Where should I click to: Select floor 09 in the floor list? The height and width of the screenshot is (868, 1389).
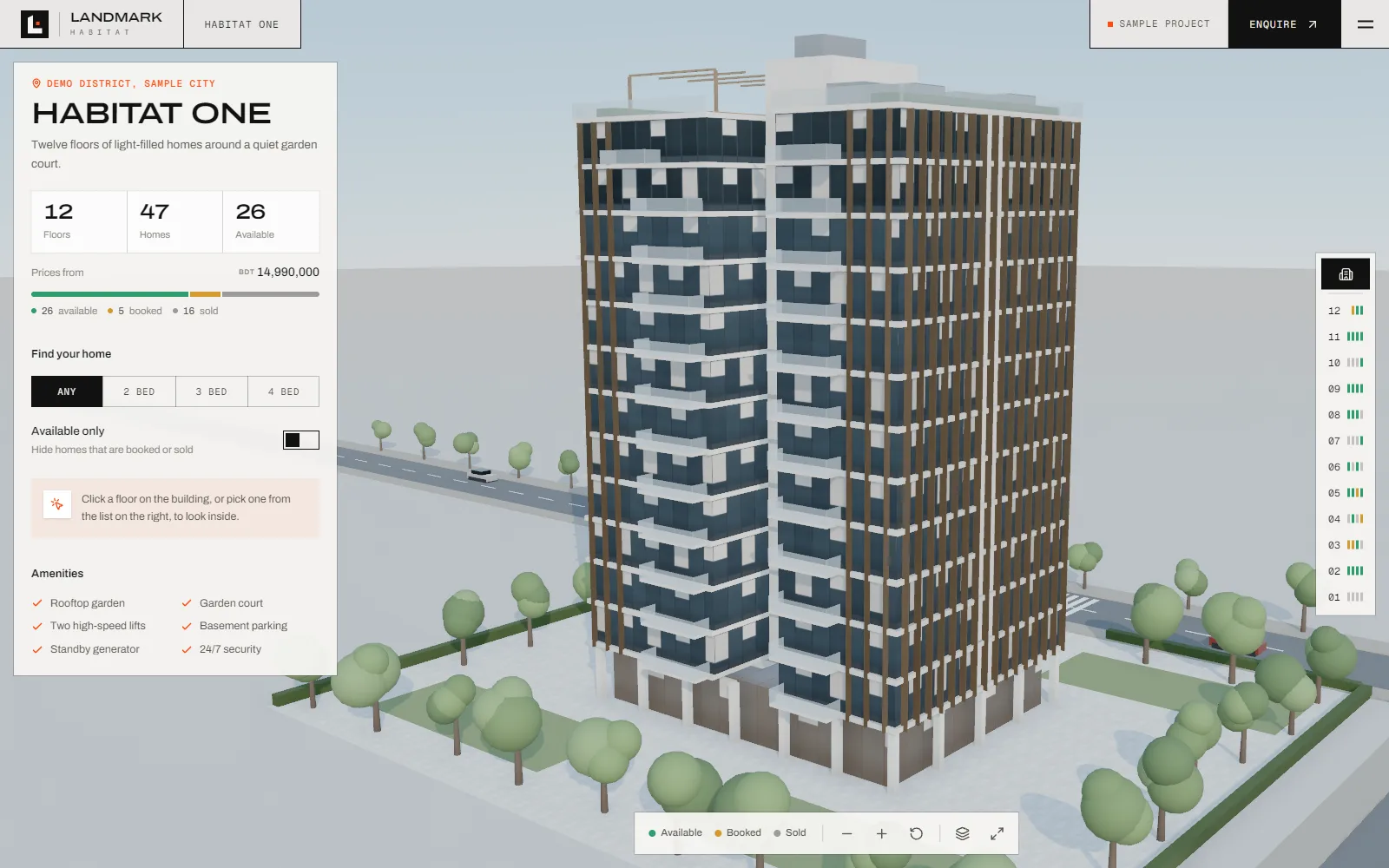(x=1346, y=389)
